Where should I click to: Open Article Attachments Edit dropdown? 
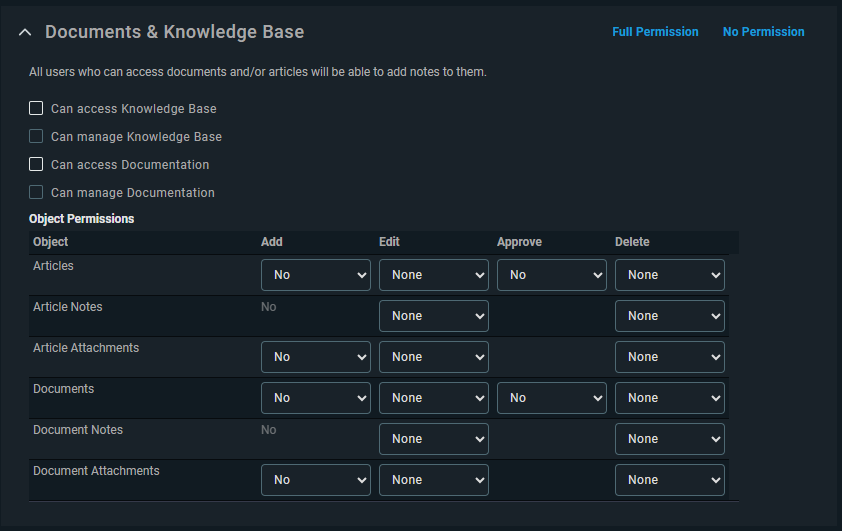point(434,357)
